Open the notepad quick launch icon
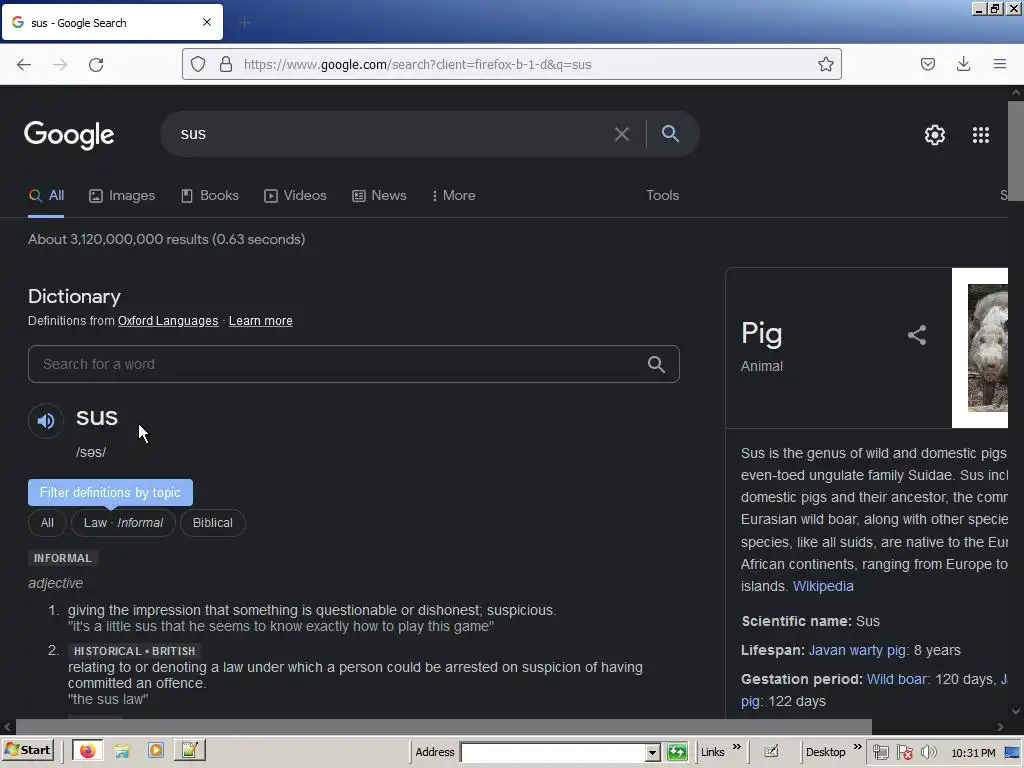This screenshot has width=1024, height=768. tap(189, 751)
